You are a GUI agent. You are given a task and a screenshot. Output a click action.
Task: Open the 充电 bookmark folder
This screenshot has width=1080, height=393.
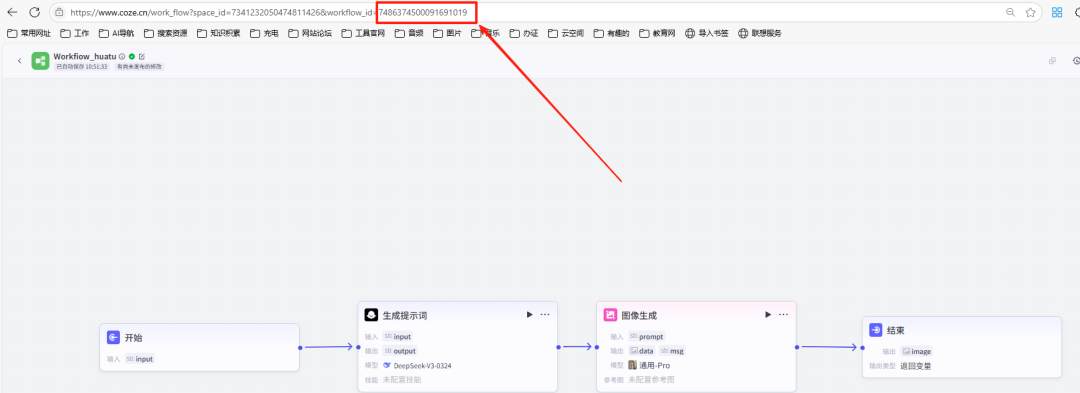pos(264,33)
